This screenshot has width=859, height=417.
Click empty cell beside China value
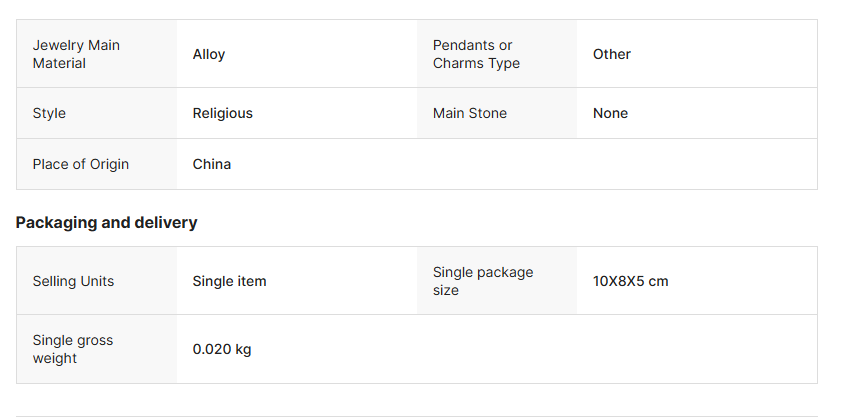600,164
